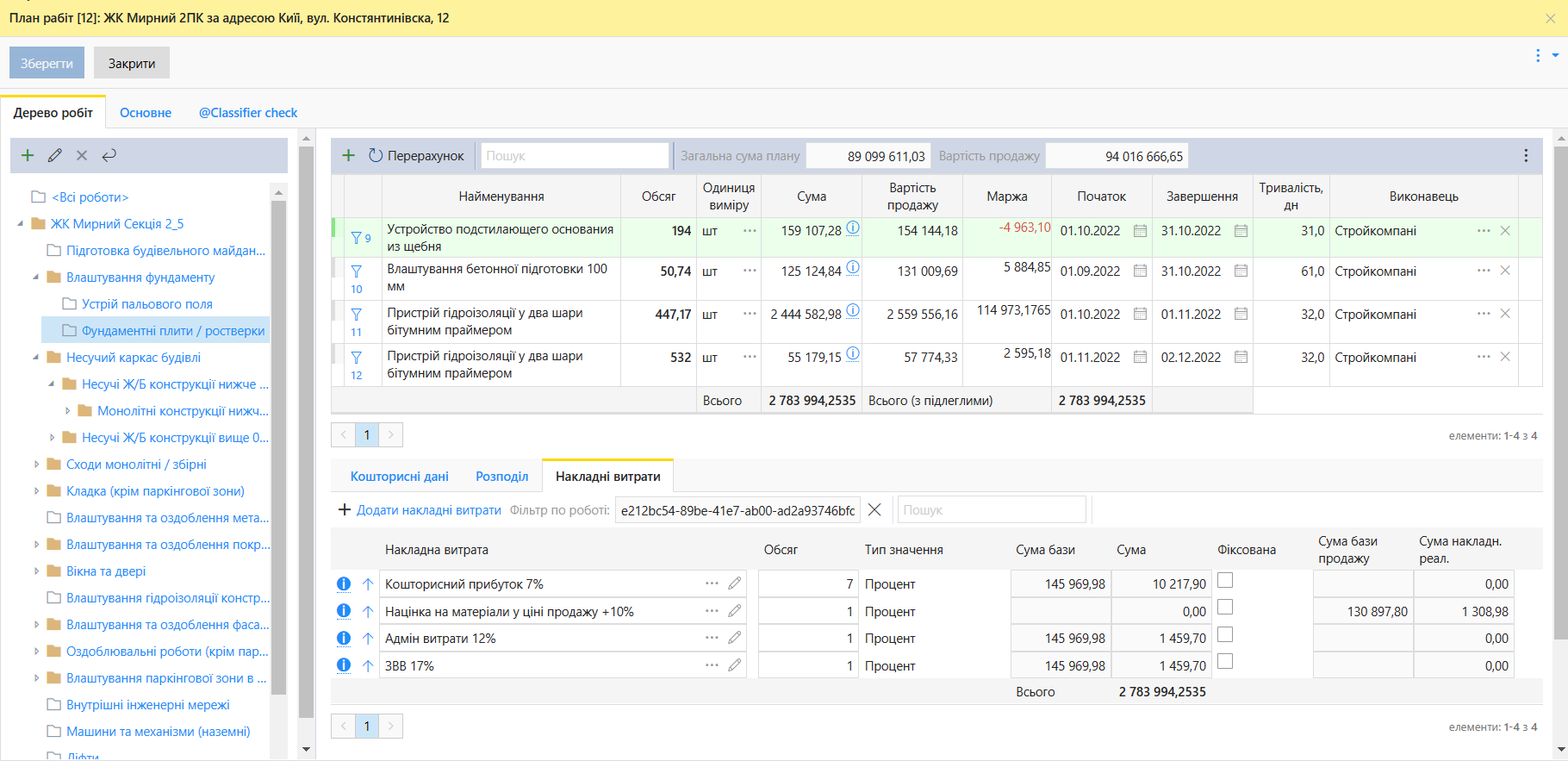
Task: Open the works table kebab menu
Action: (1526, 155)
